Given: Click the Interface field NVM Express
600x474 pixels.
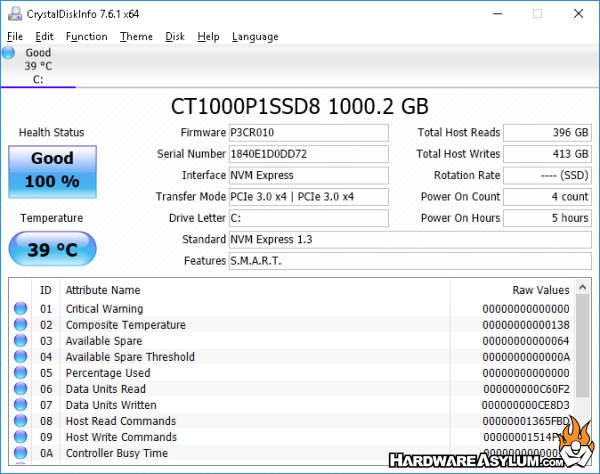Looking at the screenshot, I should [x=309, y=176].
